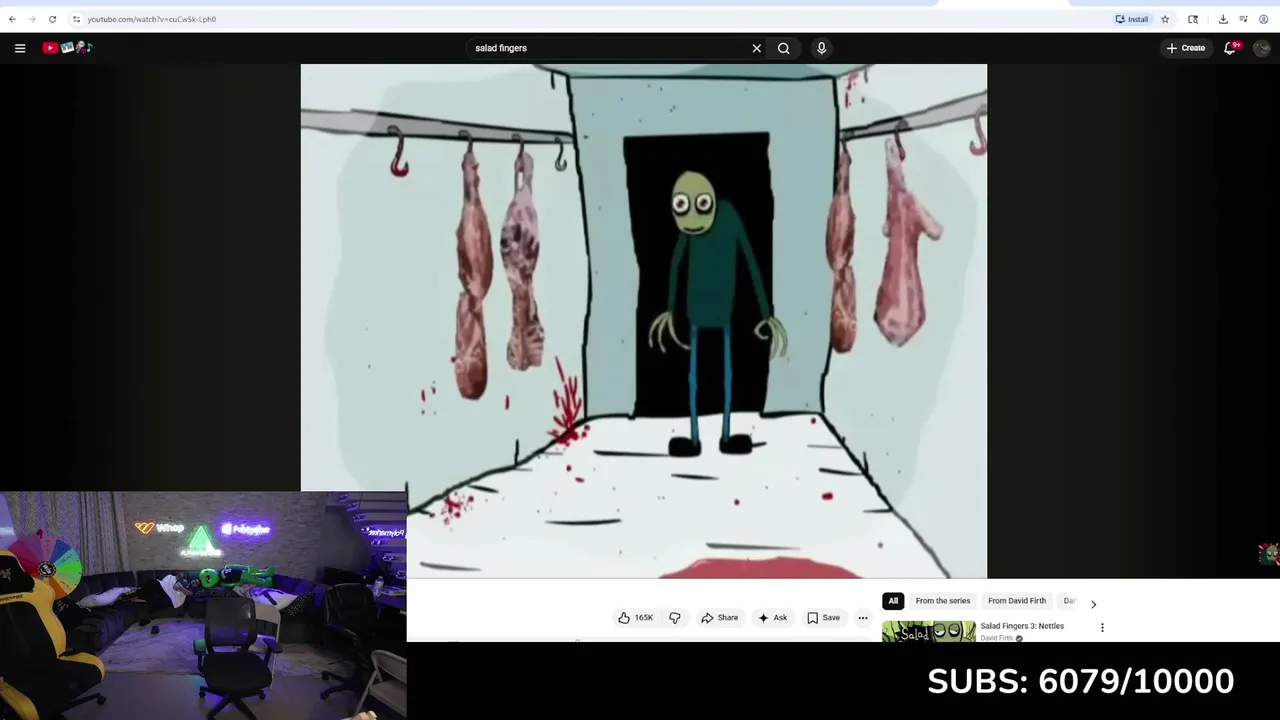Open YouTube notifications bell

(x=1231, y=48)
